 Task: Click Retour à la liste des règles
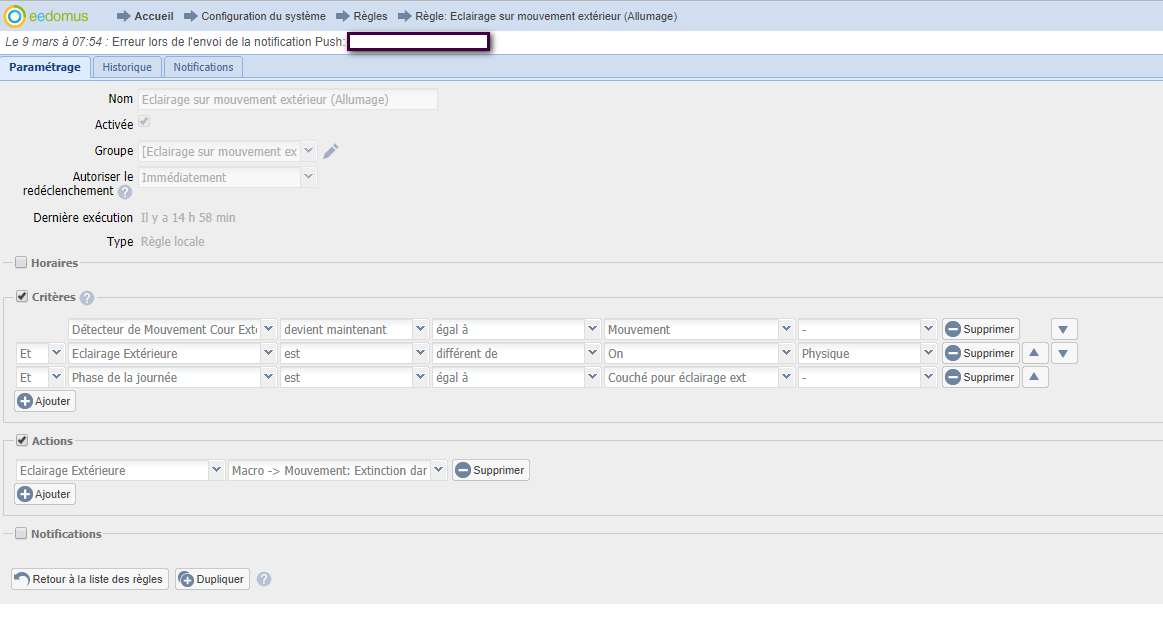pos(90,579)
